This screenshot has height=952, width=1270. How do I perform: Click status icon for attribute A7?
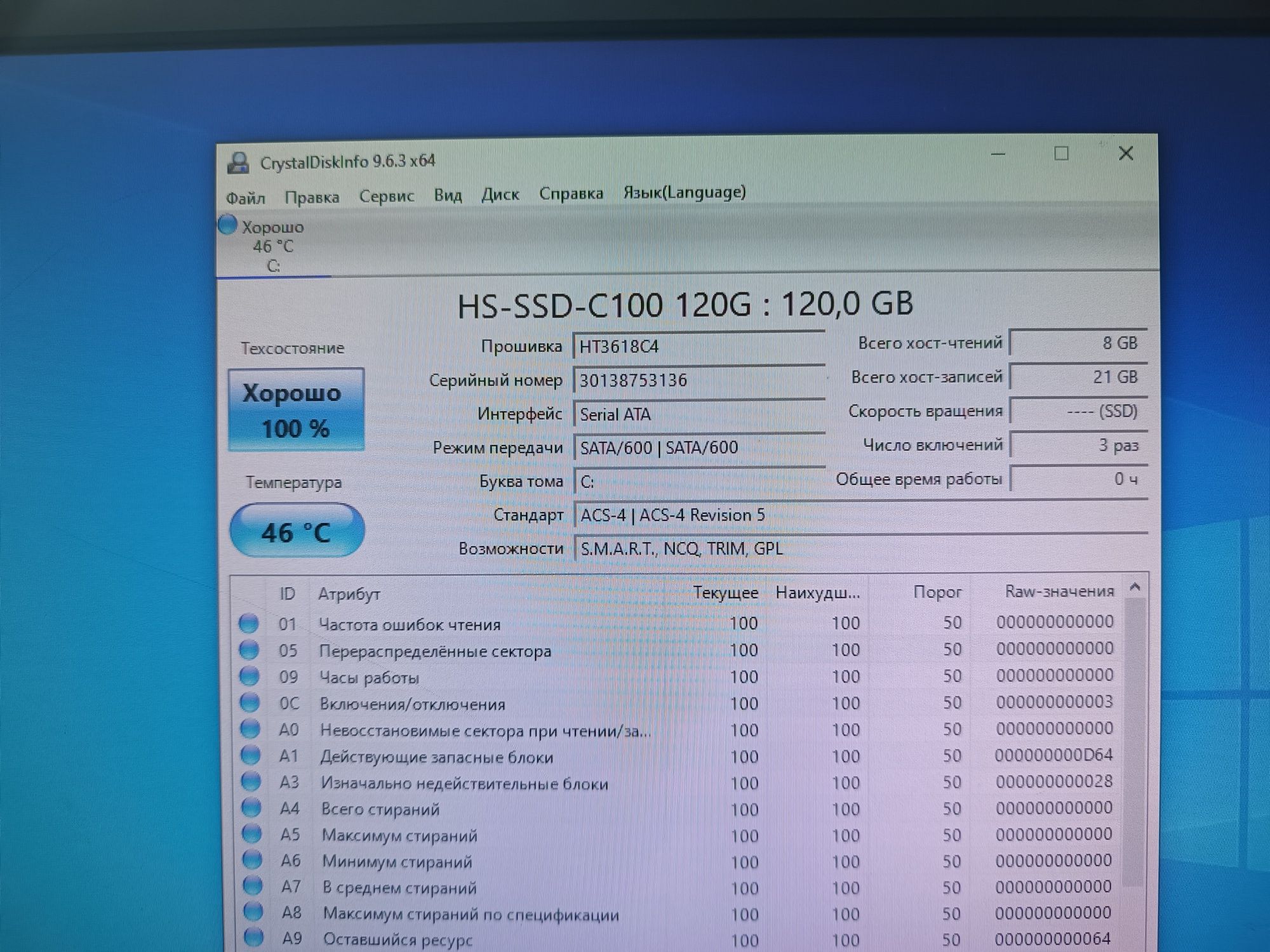tap(253, 885)
